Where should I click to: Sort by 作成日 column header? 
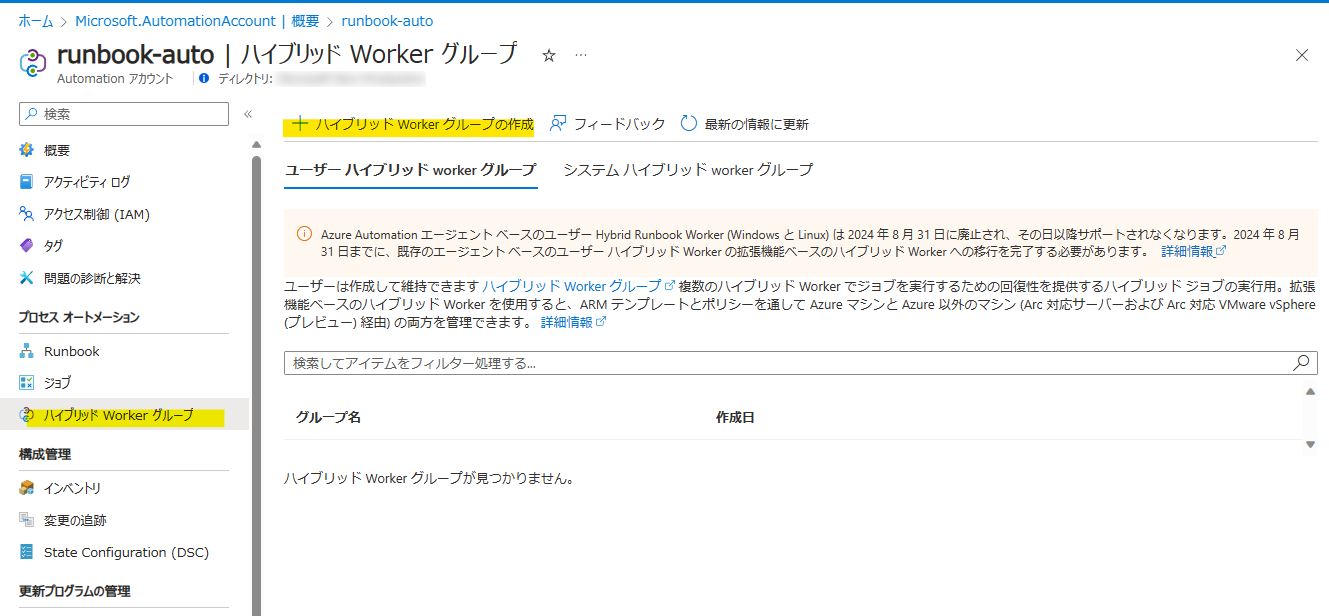click(735, 417)
